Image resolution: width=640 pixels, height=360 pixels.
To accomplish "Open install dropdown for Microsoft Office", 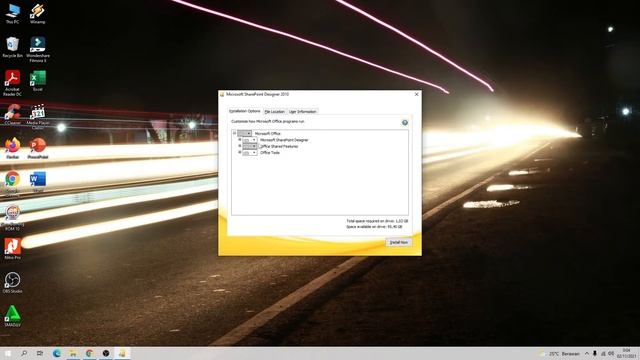I will [x=244, y=133].
